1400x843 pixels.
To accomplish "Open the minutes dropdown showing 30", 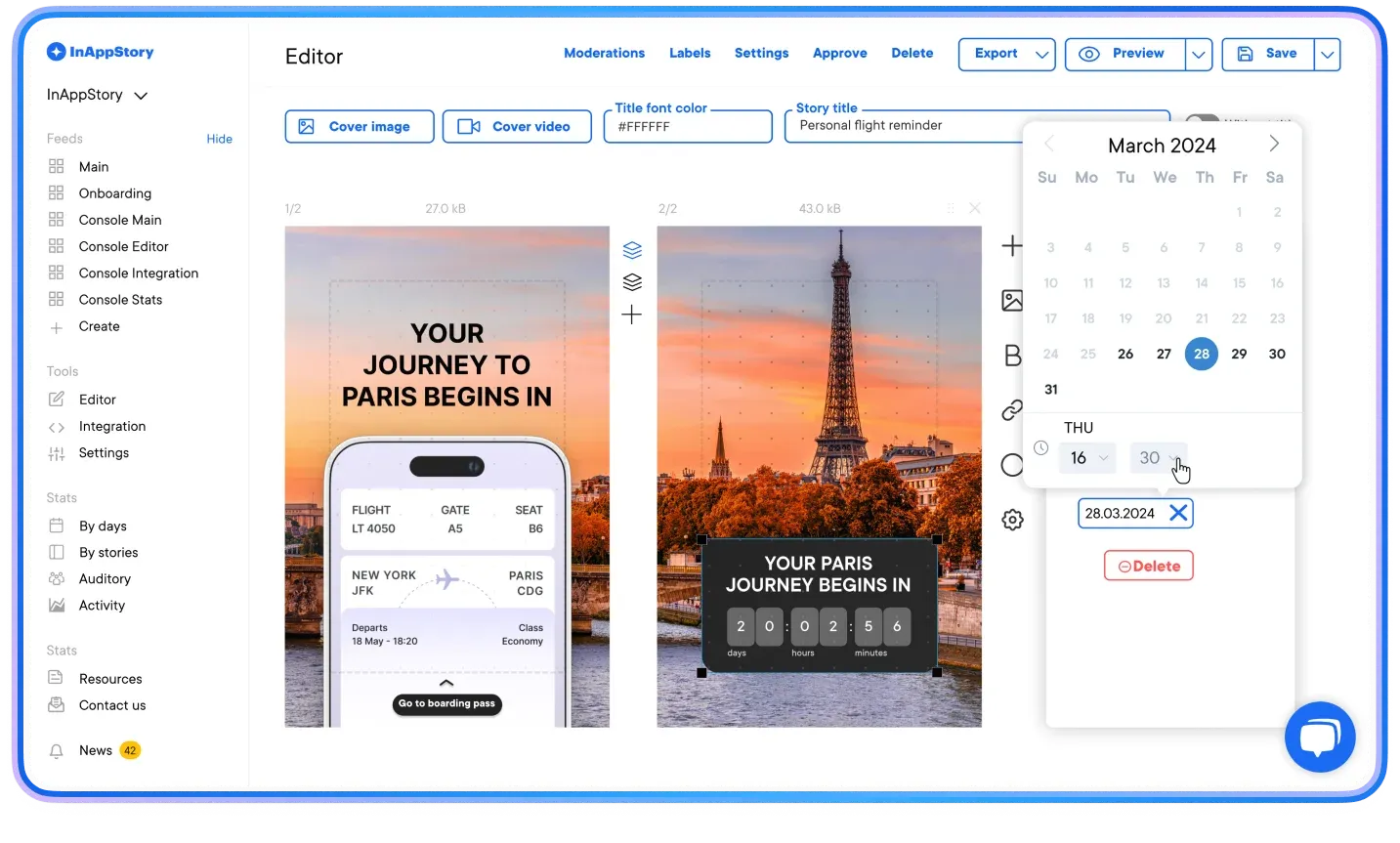I will pos(1159,457).
